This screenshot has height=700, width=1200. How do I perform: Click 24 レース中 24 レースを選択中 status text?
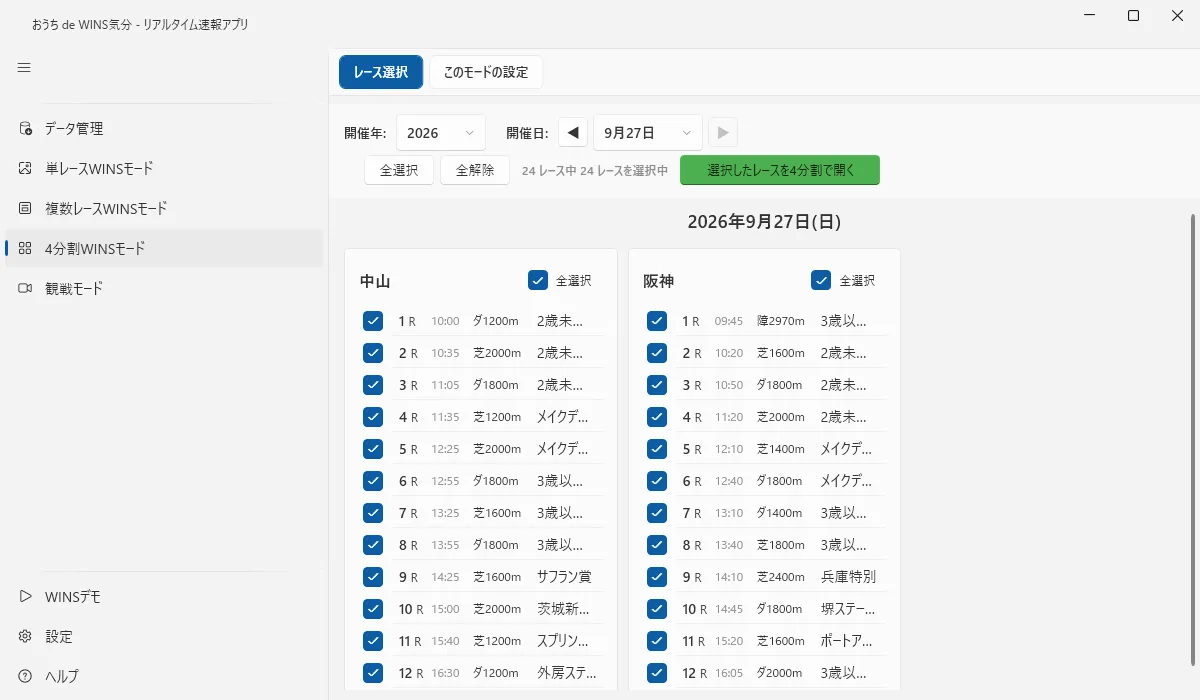coord(595,171)
